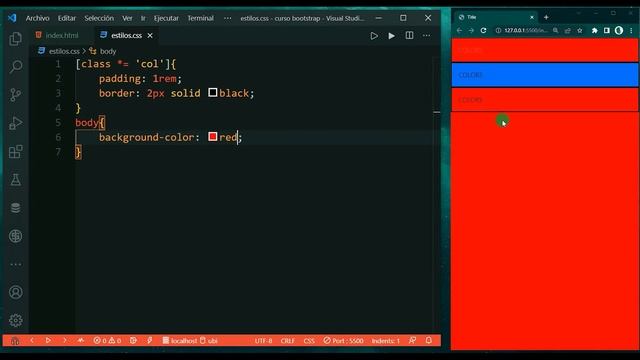Click the feedback person icon in status bar
The image size is (640, 360).
[x=412, y=340]
